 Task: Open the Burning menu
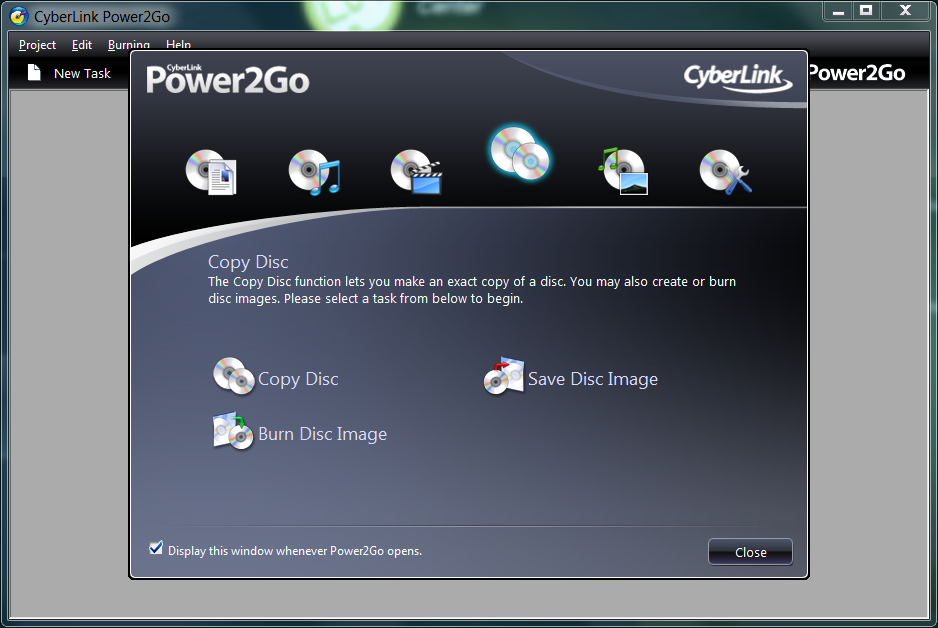pyautogui.click(x=129, y=45)
